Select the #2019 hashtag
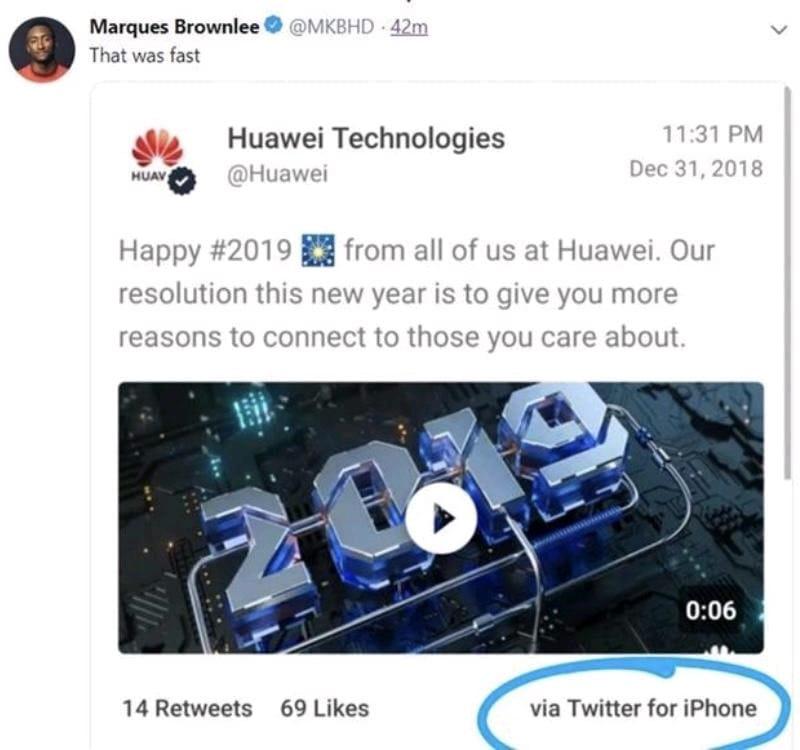Image resolution: width=800 pixels, height=750 pixels. [251, 251]
